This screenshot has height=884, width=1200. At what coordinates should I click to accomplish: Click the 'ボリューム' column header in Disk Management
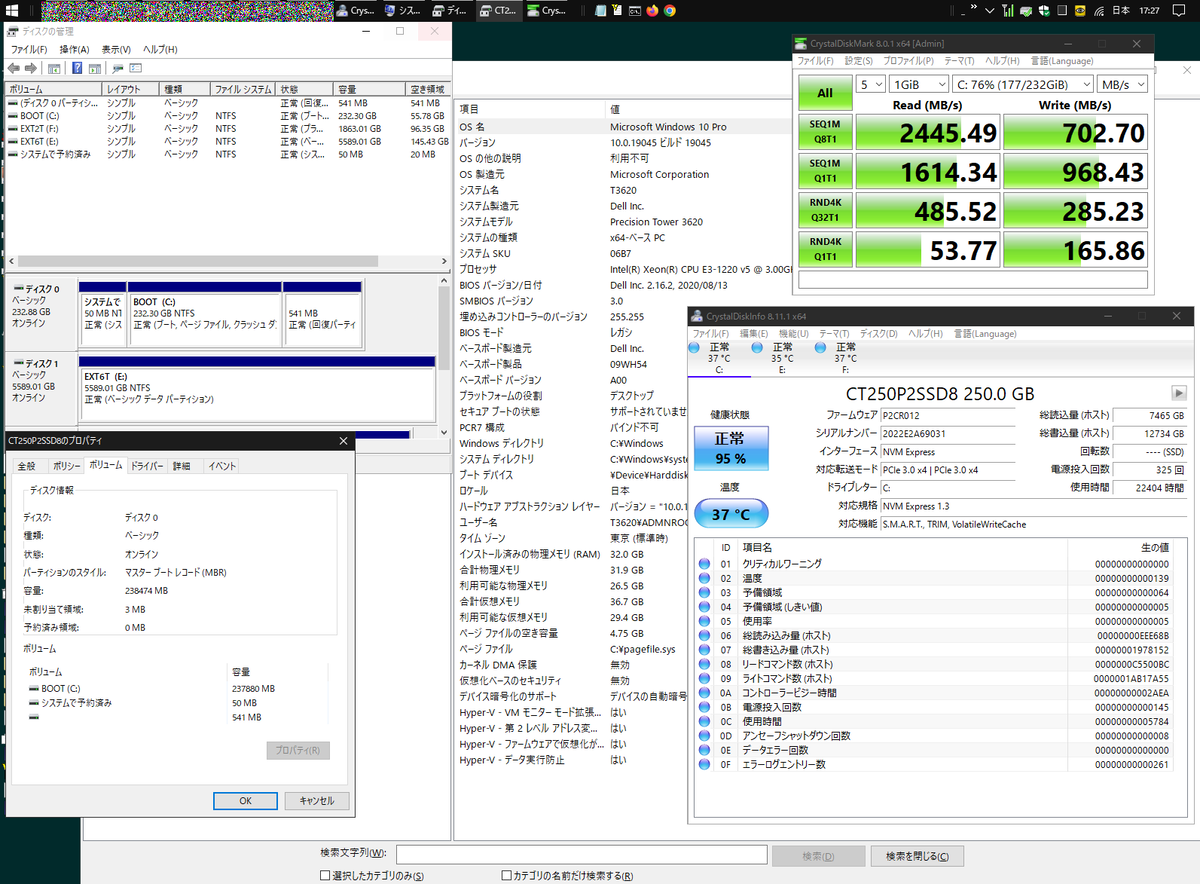tap(54, 89)
